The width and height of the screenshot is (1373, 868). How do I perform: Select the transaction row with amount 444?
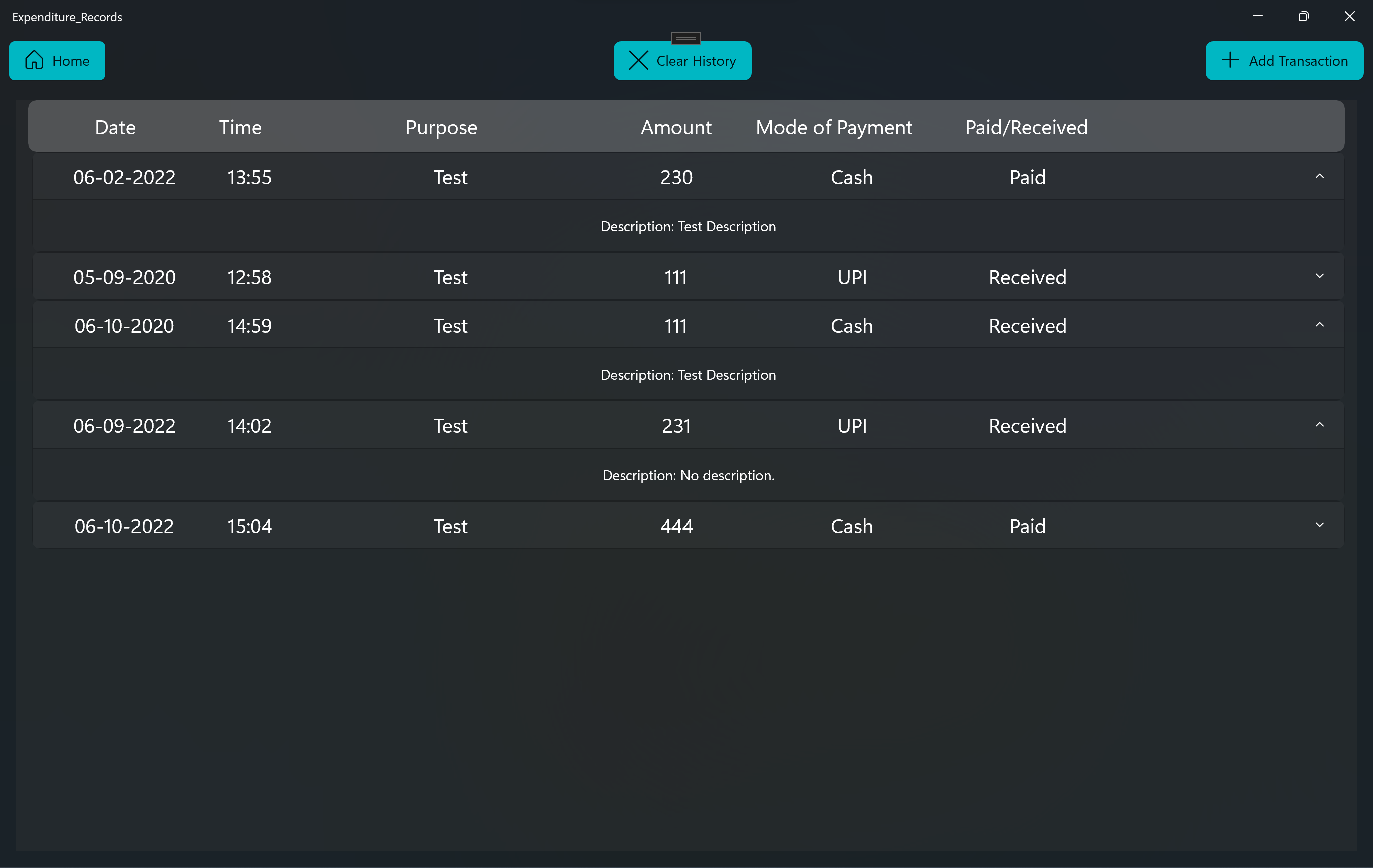point(676,525)
